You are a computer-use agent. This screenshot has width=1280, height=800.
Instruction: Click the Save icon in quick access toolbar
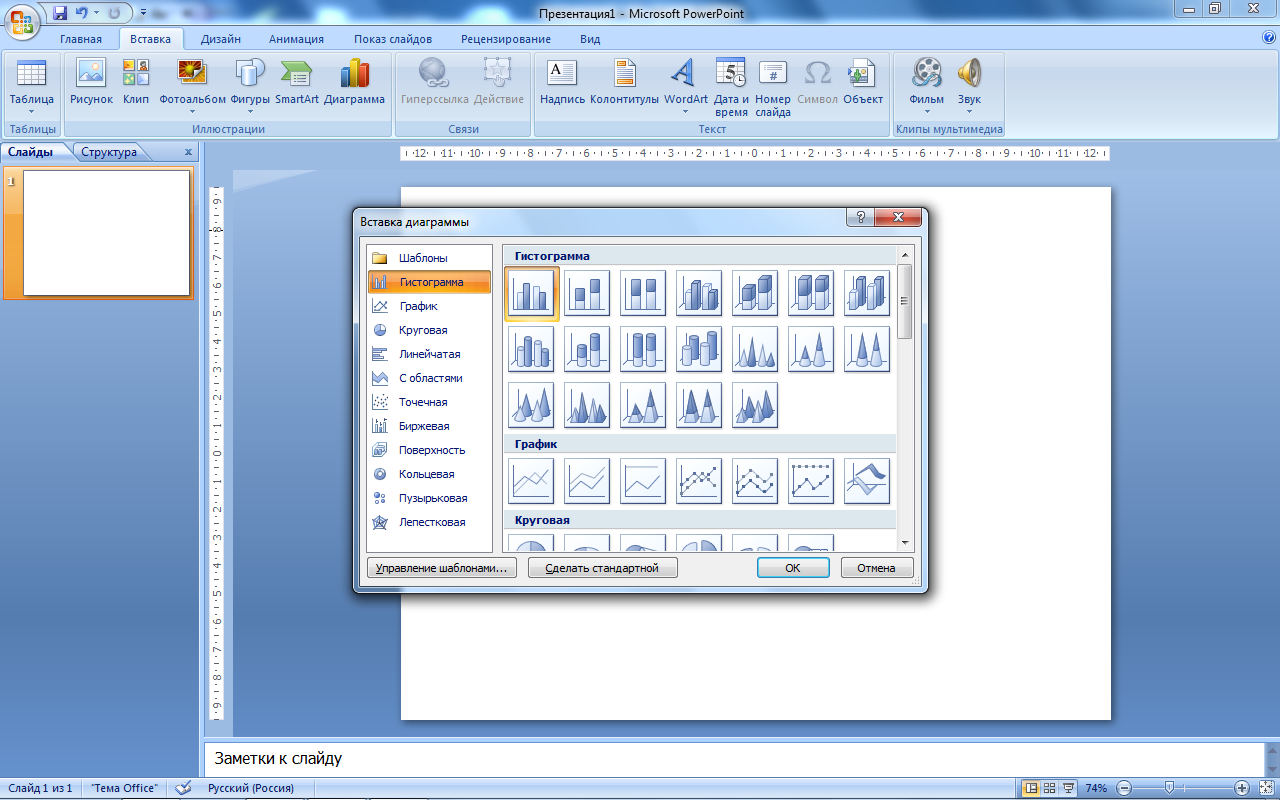coord(60,13)
